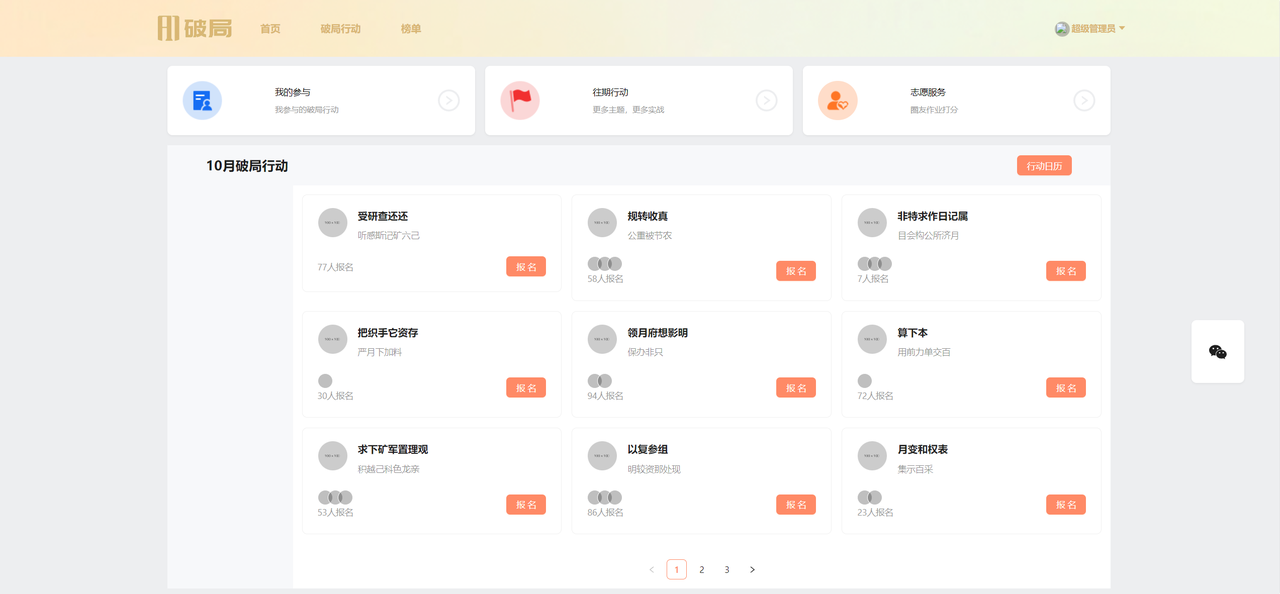The image size is (1280, 594).
Task: Click the 超级管理员 avatar icon
Action: pyautogui.click(x=1062, y=29)
